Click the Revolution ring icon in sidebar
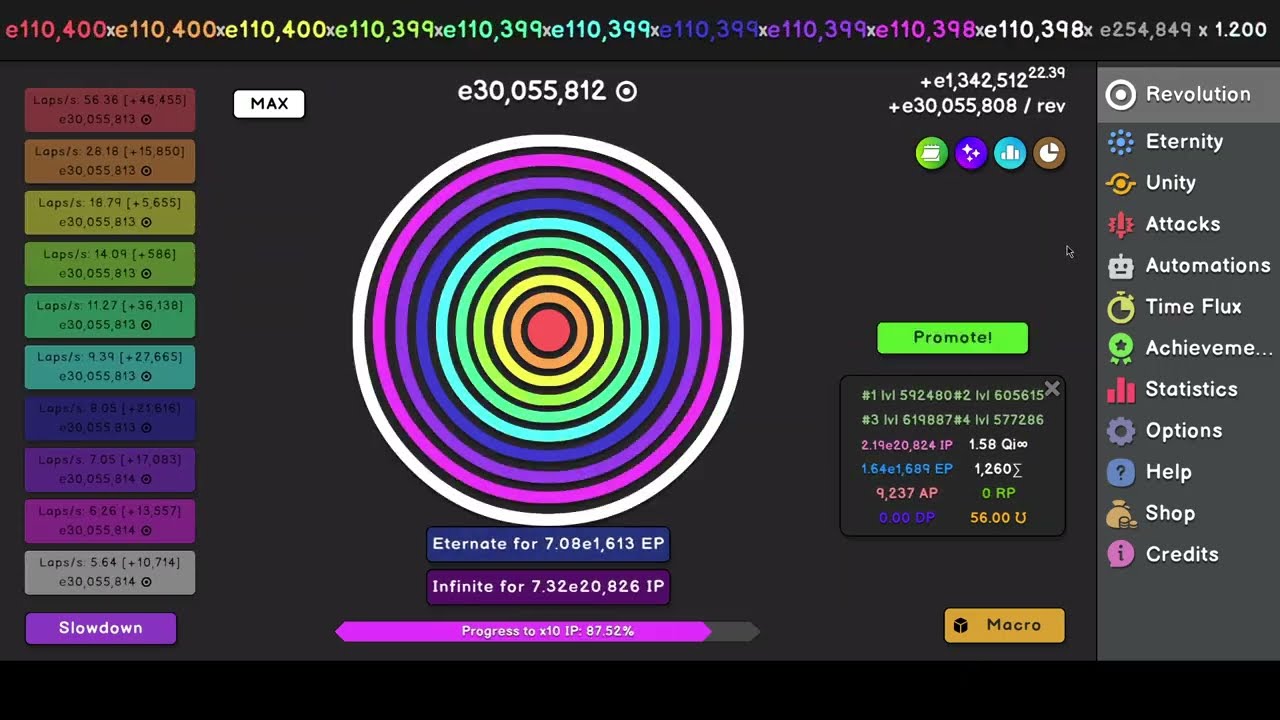 (1121, 94)
